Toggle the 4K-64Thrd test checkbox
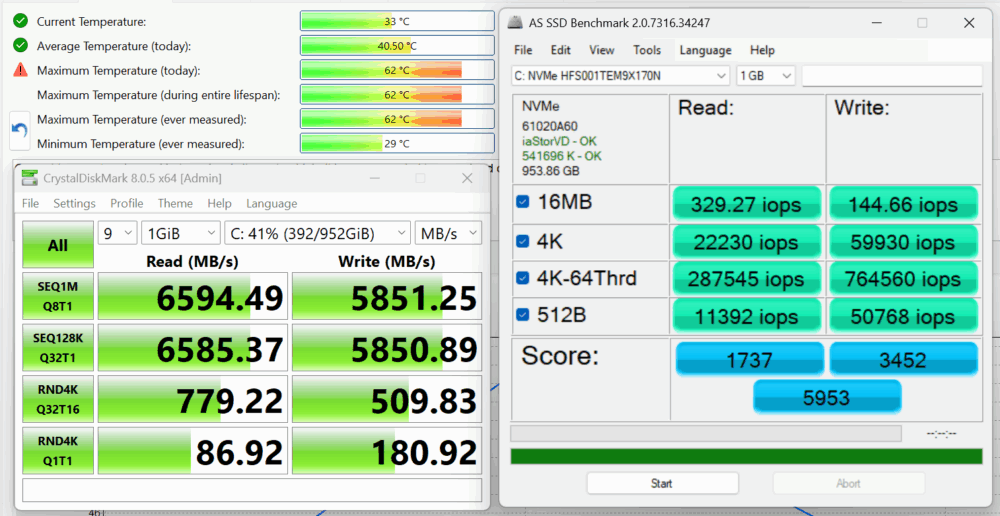1000x516 pixels. (522, 278)
